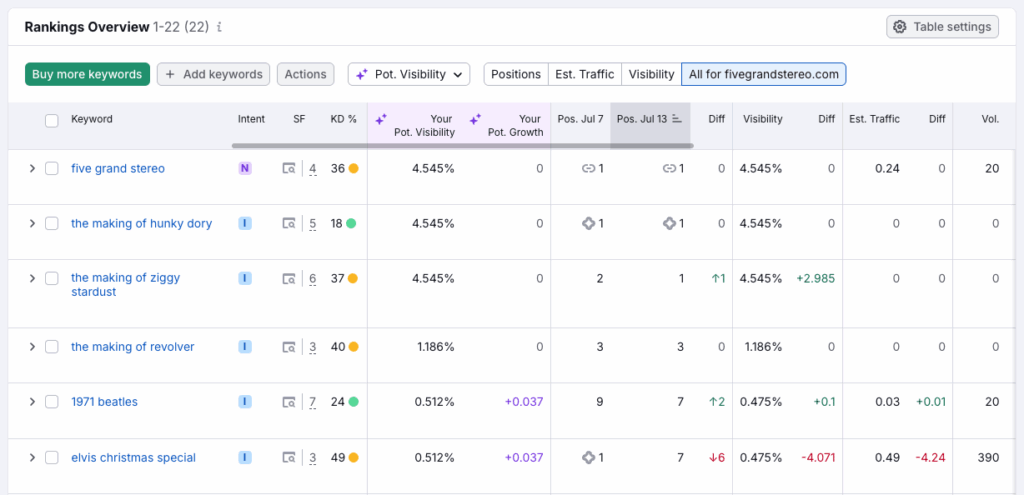
Task: Click the Add keywords button
Action: (x=214, y=74)
